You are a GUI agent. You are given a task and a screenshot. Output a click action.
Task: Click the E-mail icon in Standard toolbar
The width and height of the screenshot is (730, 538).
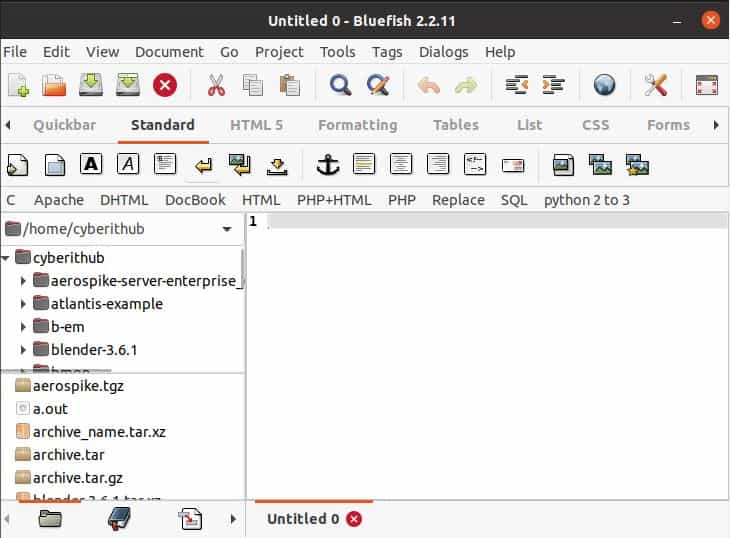click(x=513, y=165)
